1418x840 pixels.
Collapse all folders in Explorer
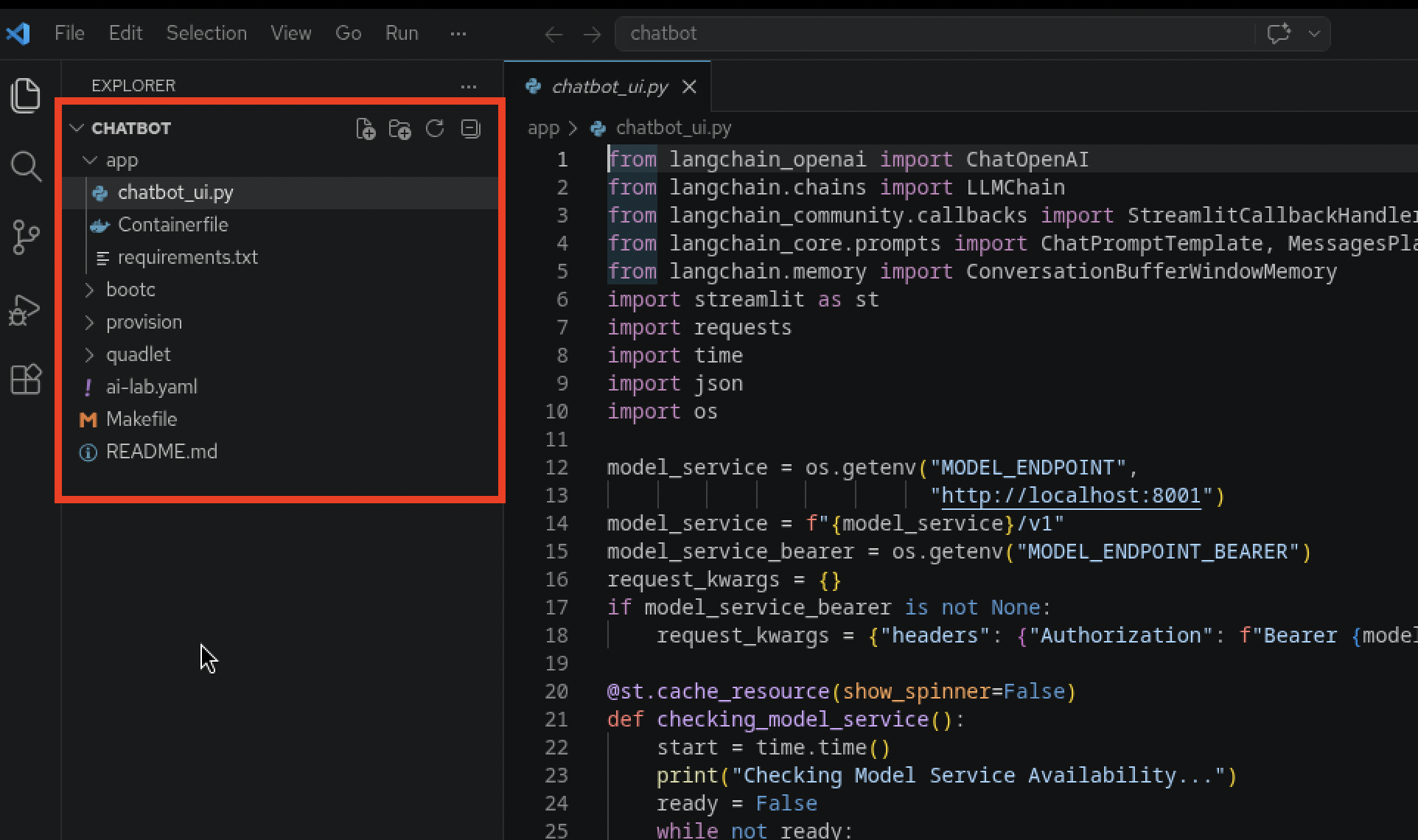[x=470, y=129]
